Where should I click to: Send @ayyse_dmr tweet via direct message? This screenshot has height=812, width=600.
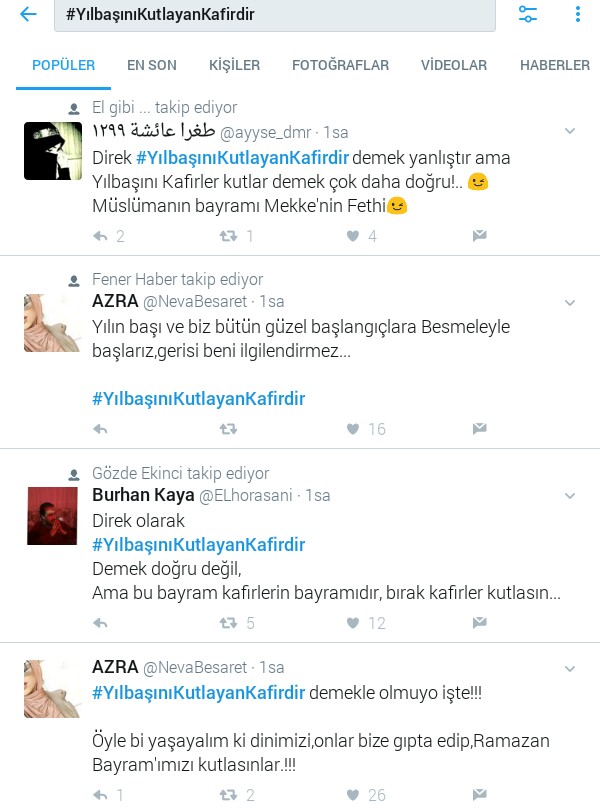click(479, 236)
